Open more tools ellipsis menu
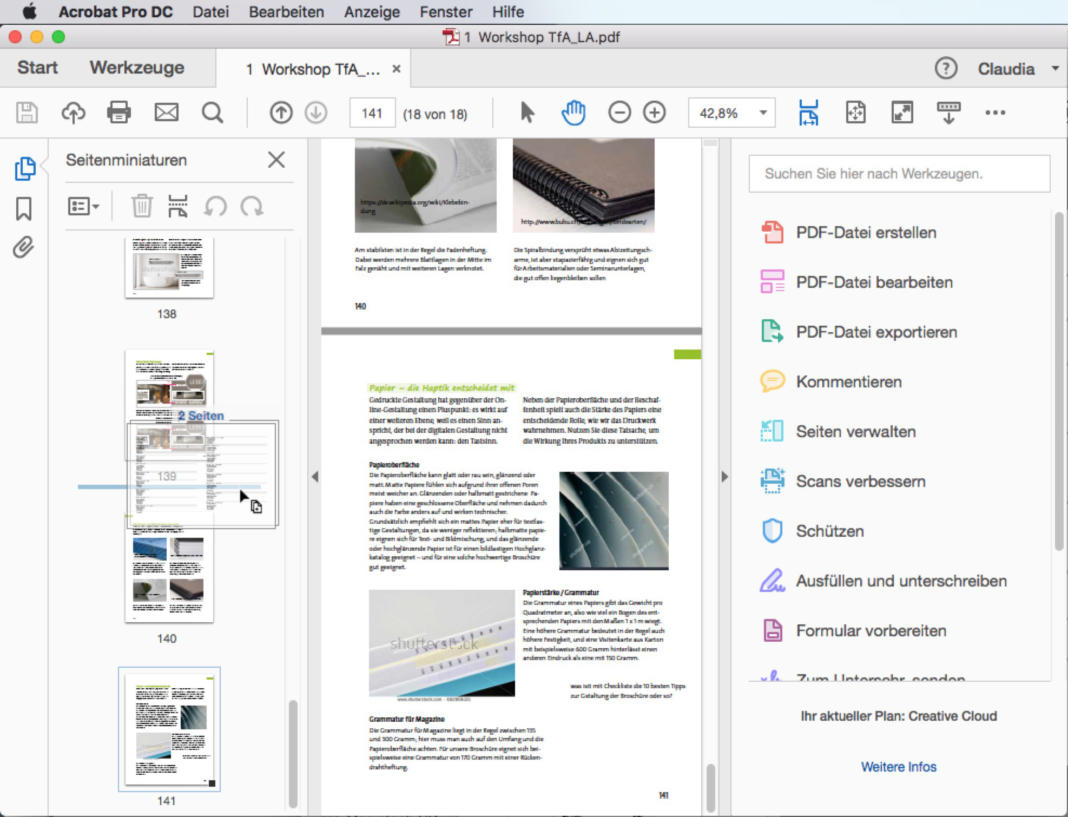 click(995, 112)
